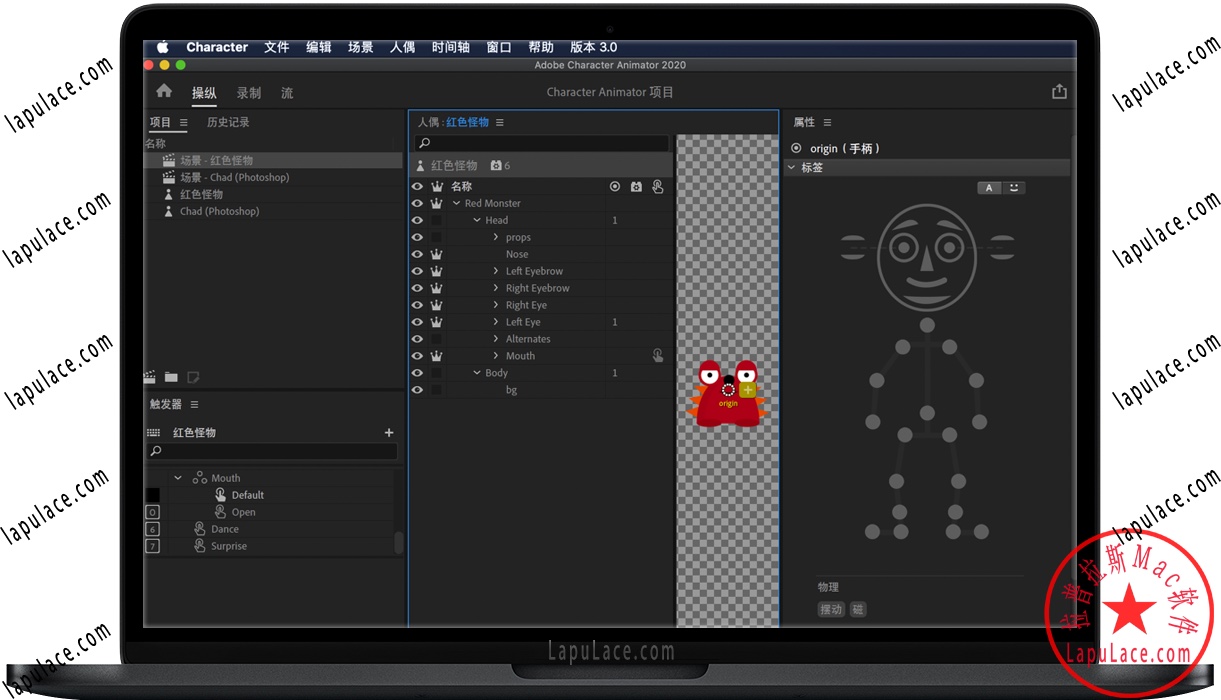Click the black color swatch beside Default trigger
This screenshot has height=700, width=1221.
[152, 494]
